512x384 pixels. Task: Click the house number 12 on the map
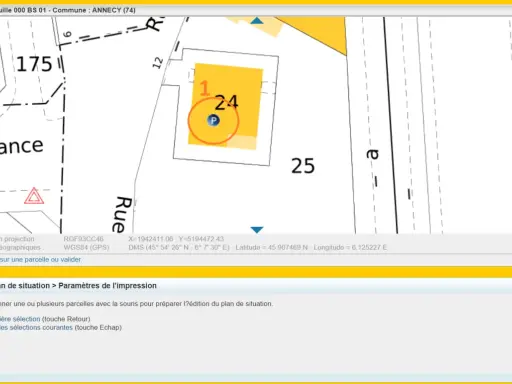pyautogui.click(x=158, y=63)
